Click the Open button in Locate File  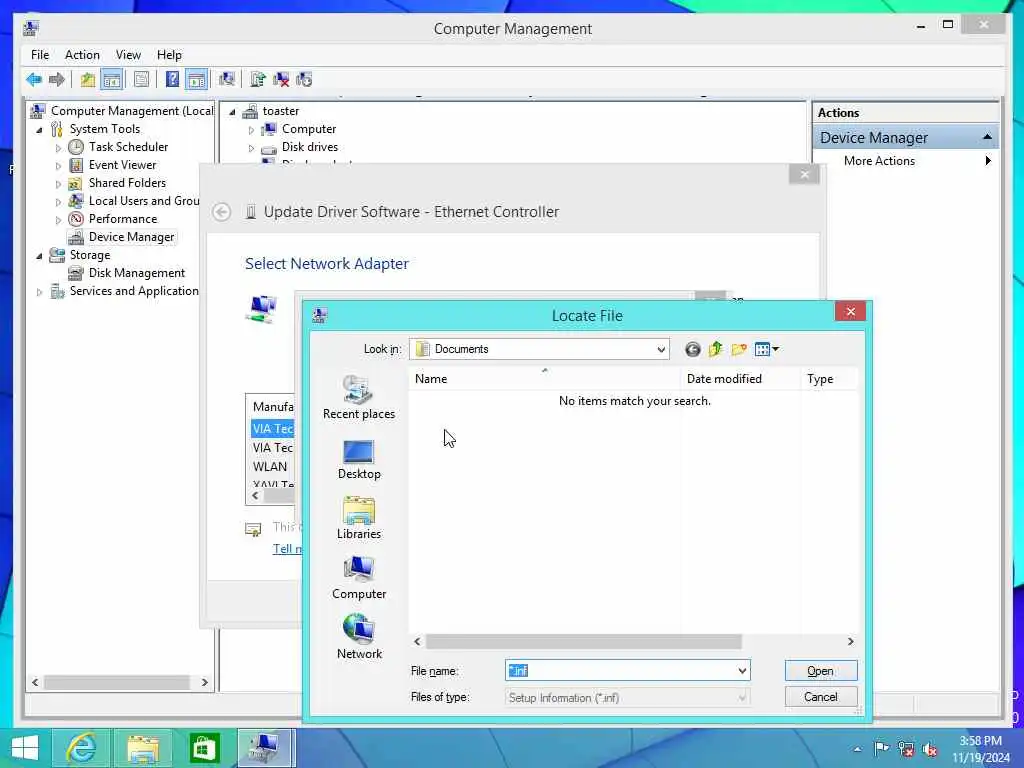[x=820, y=671]
